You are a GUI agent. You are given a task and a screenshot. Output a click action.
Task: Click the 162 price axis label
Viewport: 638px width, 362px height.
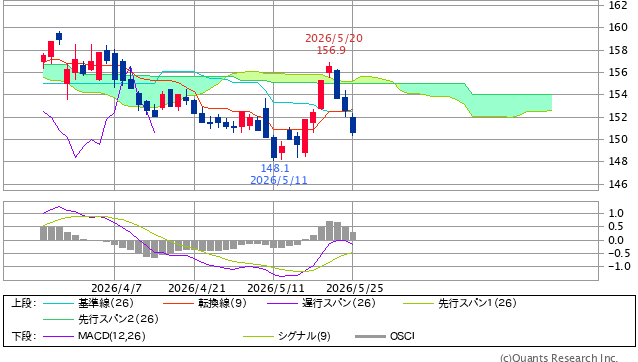(618, 5)
